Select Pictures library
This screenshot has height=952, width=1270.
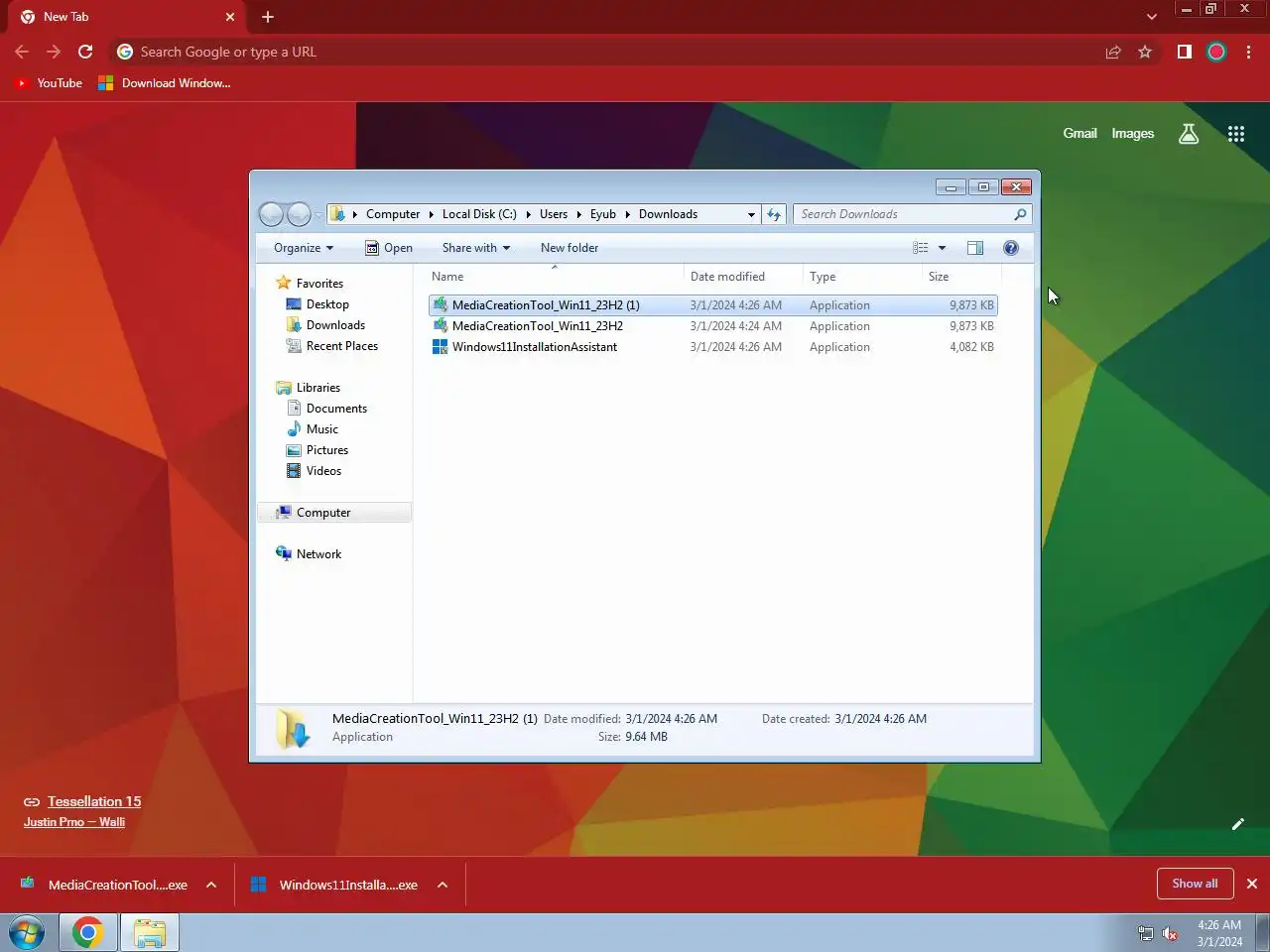(x=326, y=450)
